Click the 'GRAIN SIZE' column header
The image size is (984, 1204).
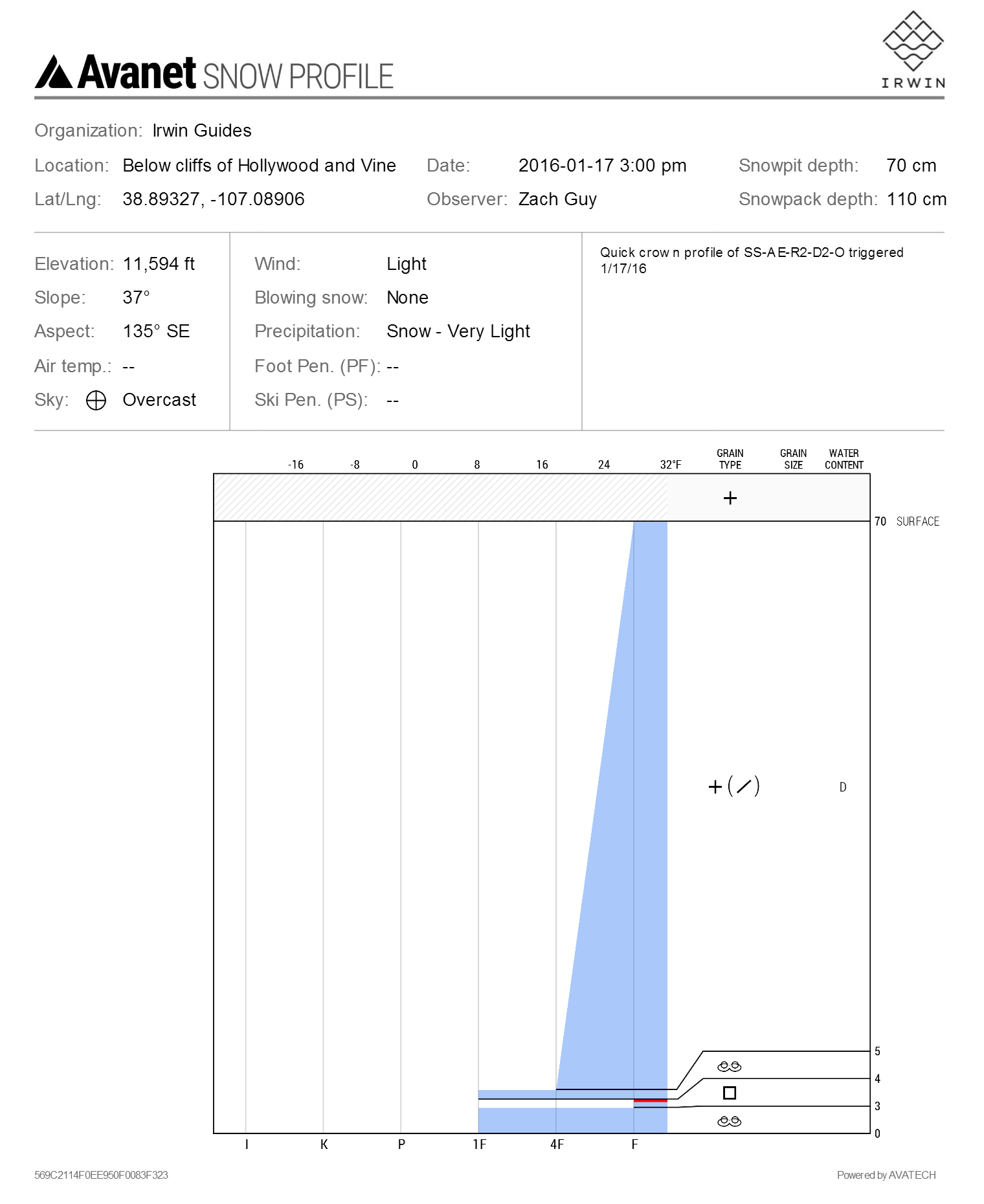pos(793,459)
